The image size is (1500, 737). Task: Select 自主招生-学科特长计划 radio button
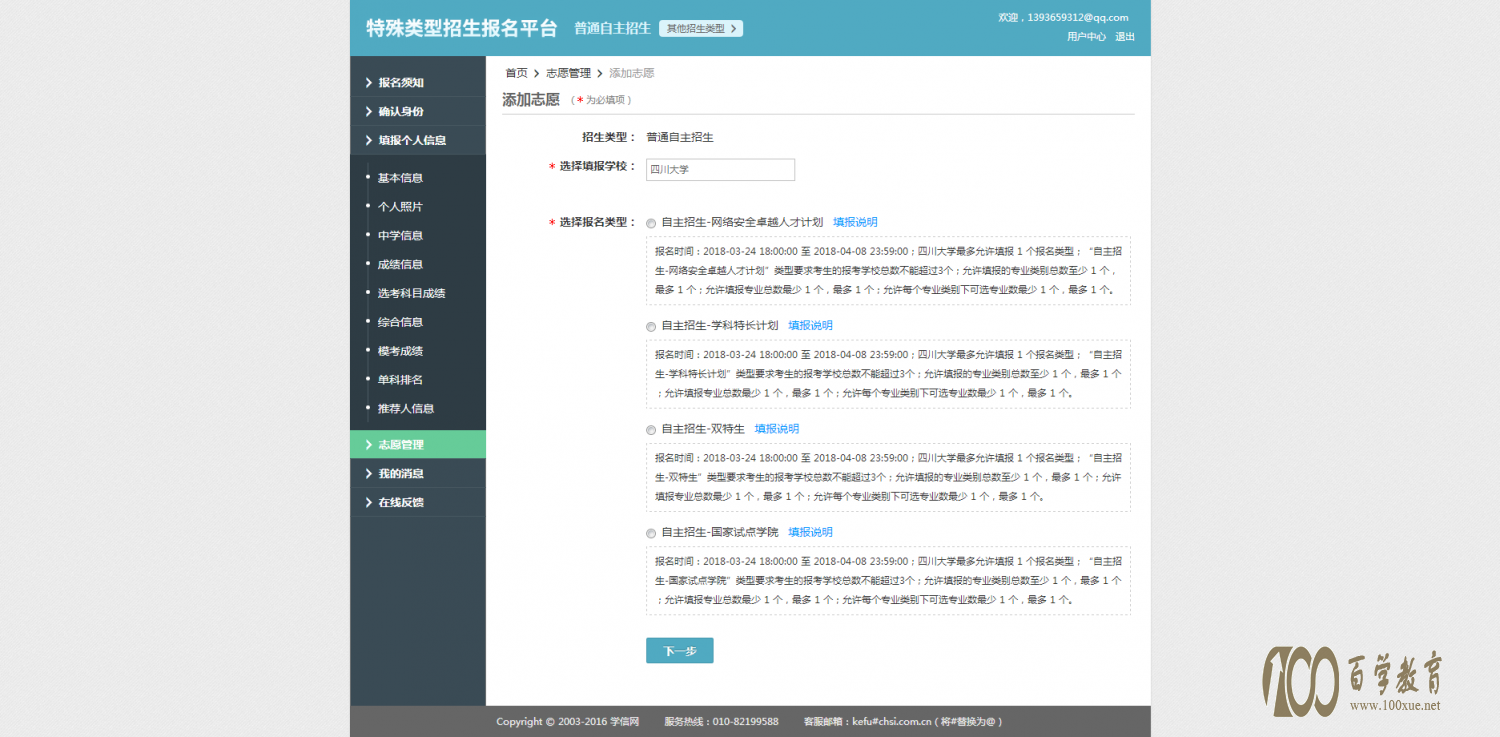coord(652,326)
